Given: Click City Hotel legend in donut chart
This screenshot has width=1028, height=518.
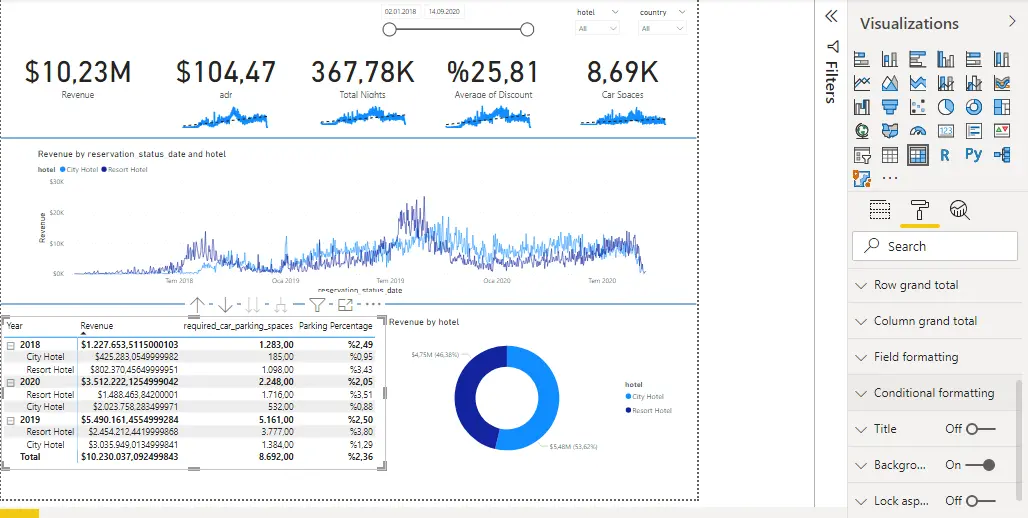Looking at the screenshot, I should (x=647, y=397).
